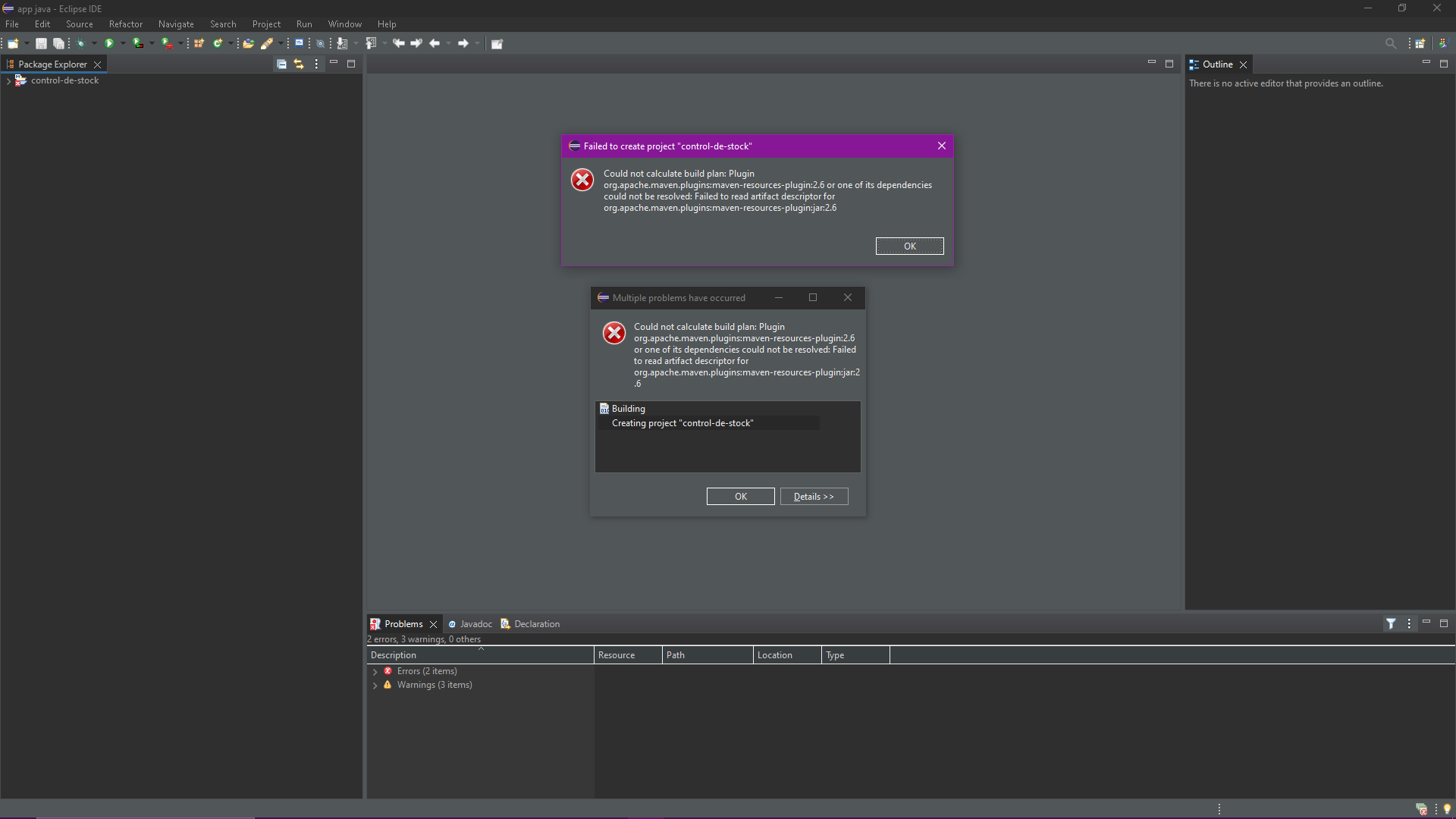Expand the control-de-stock project tree

tap(8, 80)
